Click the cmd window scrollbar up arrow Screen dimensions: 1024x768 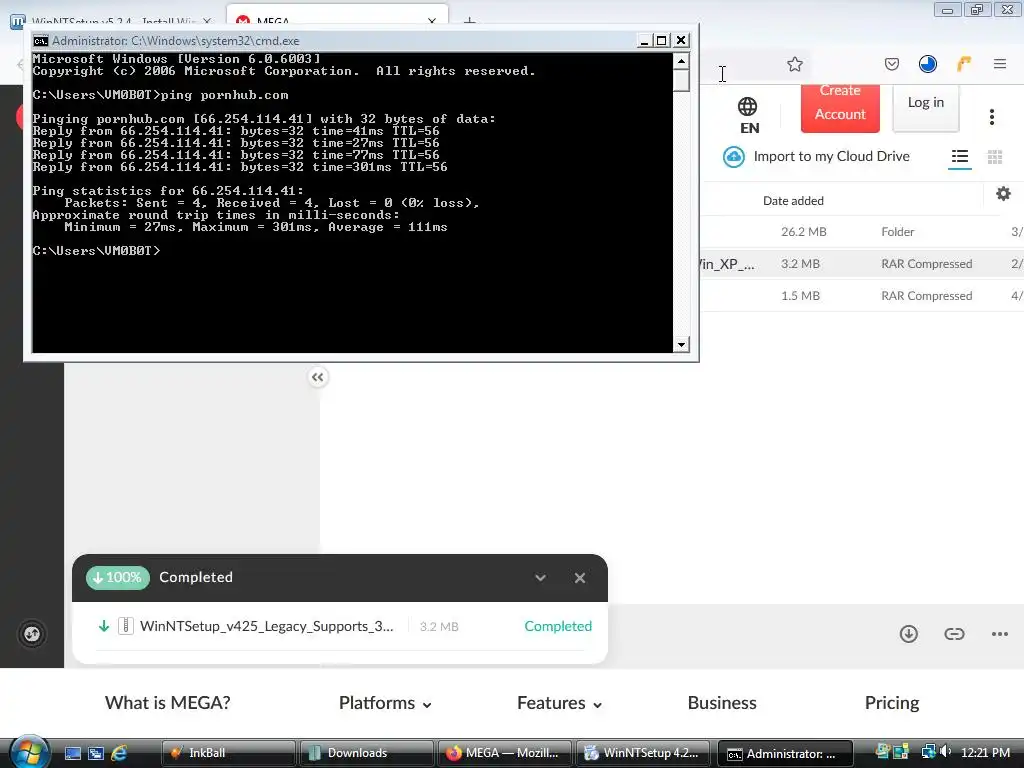click(680, 61)
